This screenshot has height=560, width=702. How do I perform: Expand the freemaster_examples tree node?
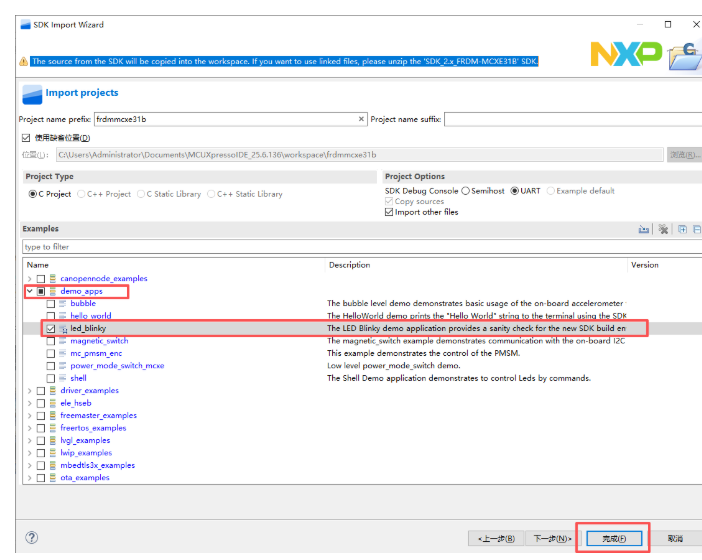(30, 416)
